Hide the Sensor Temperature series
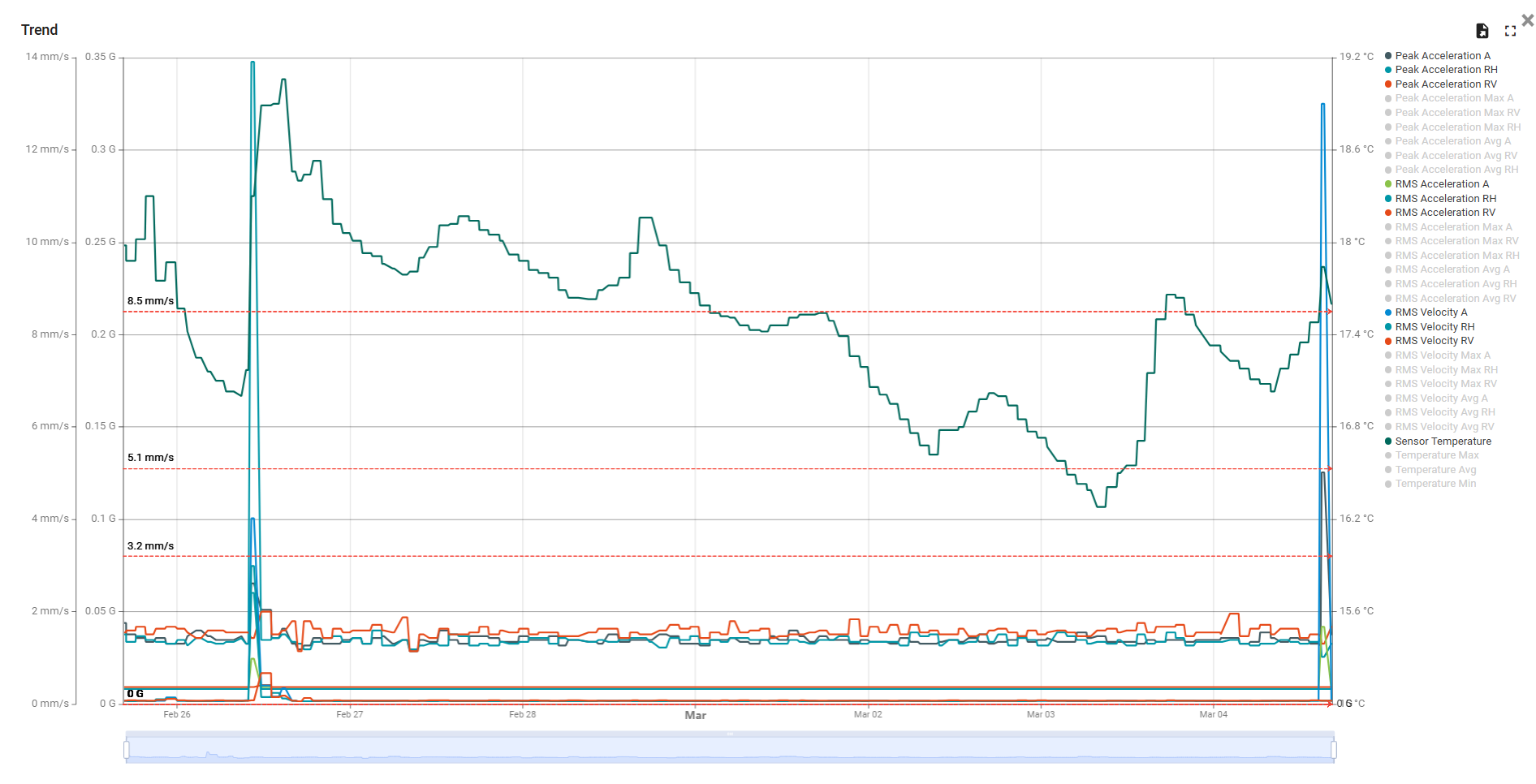 [1443, 442]
